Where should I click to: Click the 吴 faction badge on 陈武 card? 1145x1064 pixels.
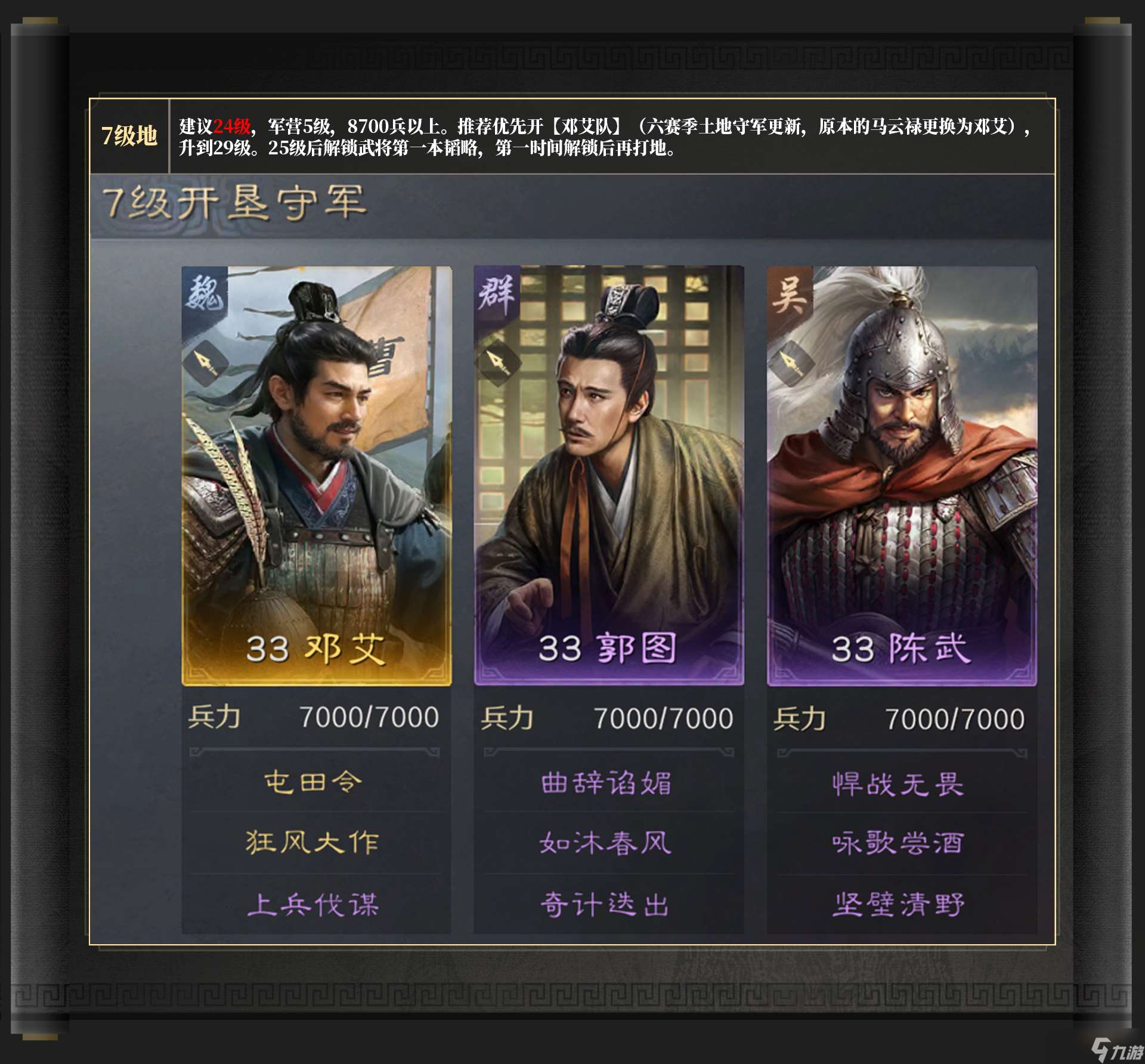[790, 294]
